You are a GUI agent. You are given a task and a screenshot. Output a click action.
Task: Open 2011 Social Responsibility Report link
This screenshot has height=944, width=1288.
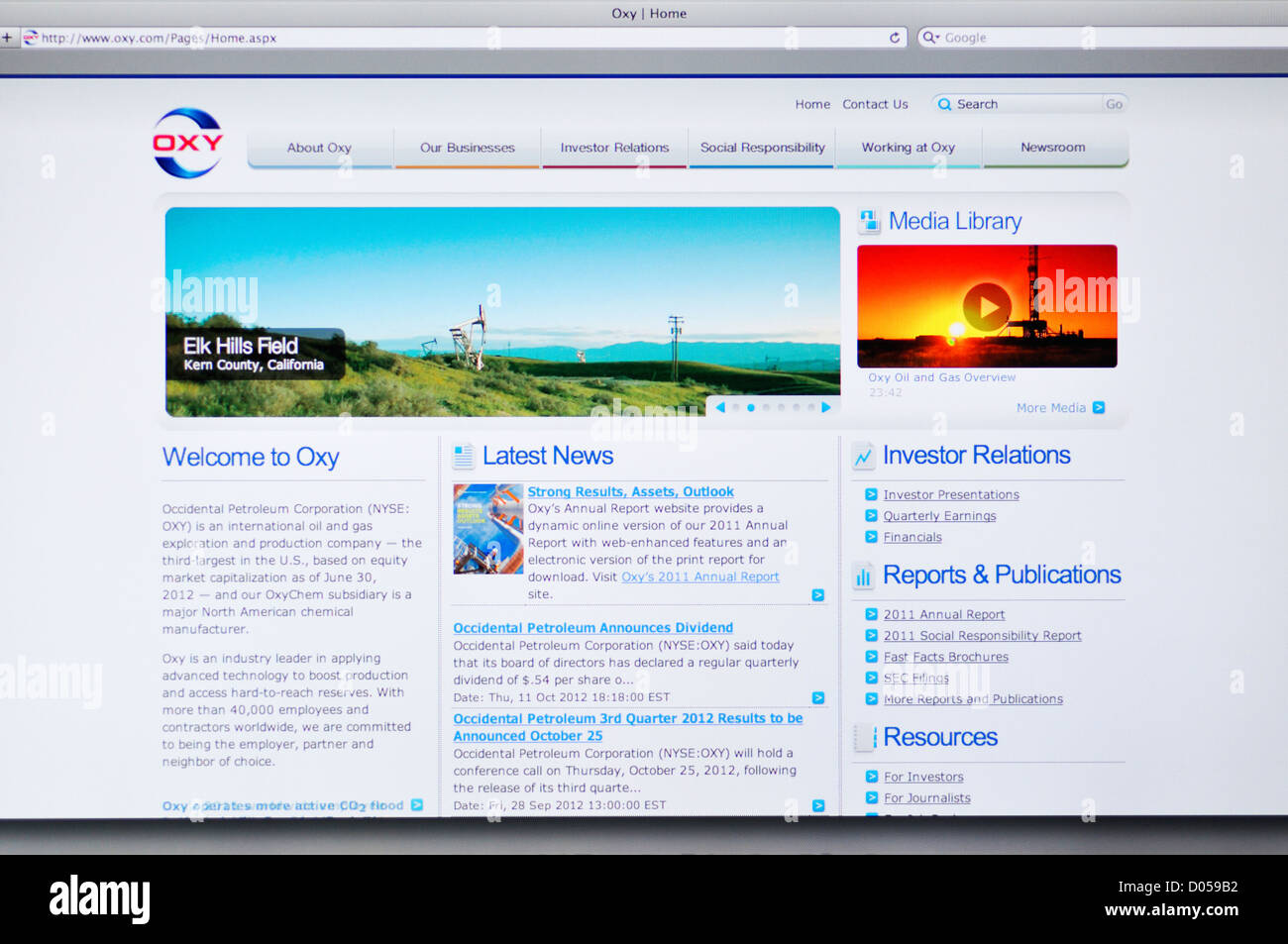[983, 636]
